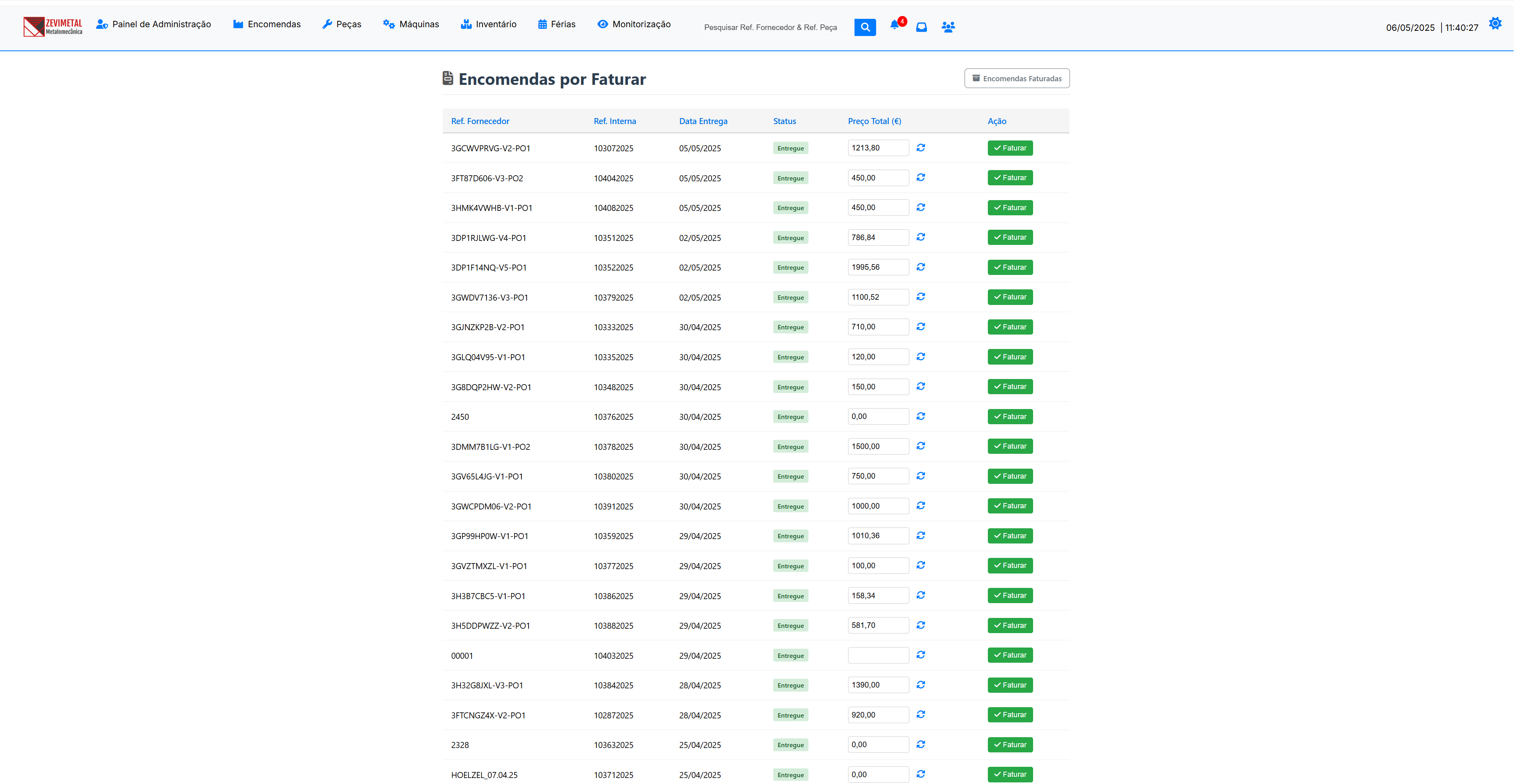Click Faturar for order 3FT87D606-V3-PO2
1514x784 pixels.
point(1010,177)
